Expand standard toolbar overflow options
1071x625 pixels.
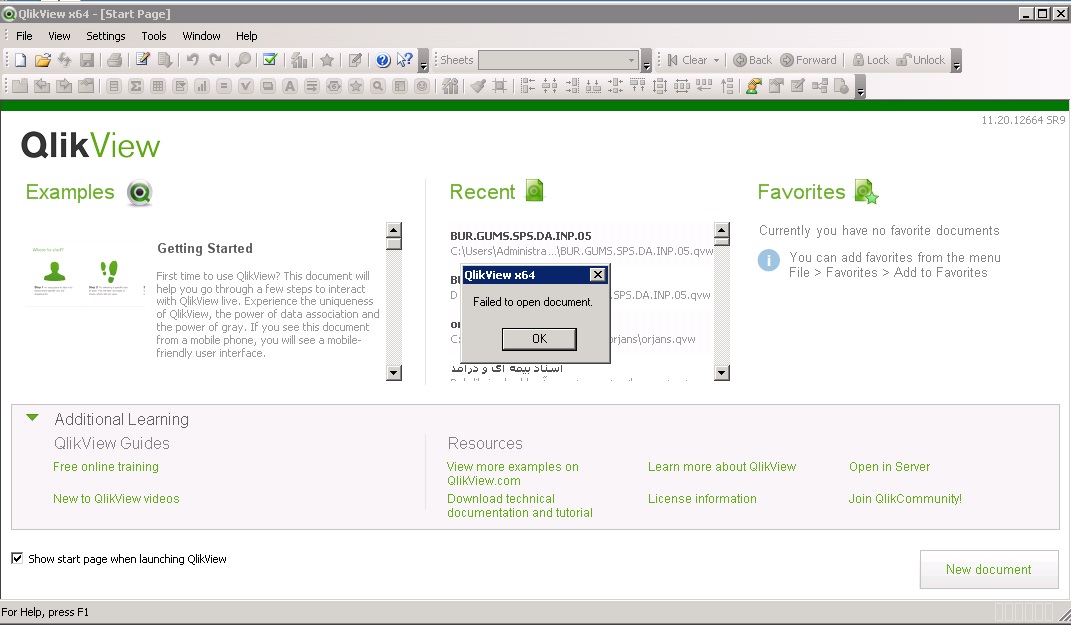click(423, 61)
